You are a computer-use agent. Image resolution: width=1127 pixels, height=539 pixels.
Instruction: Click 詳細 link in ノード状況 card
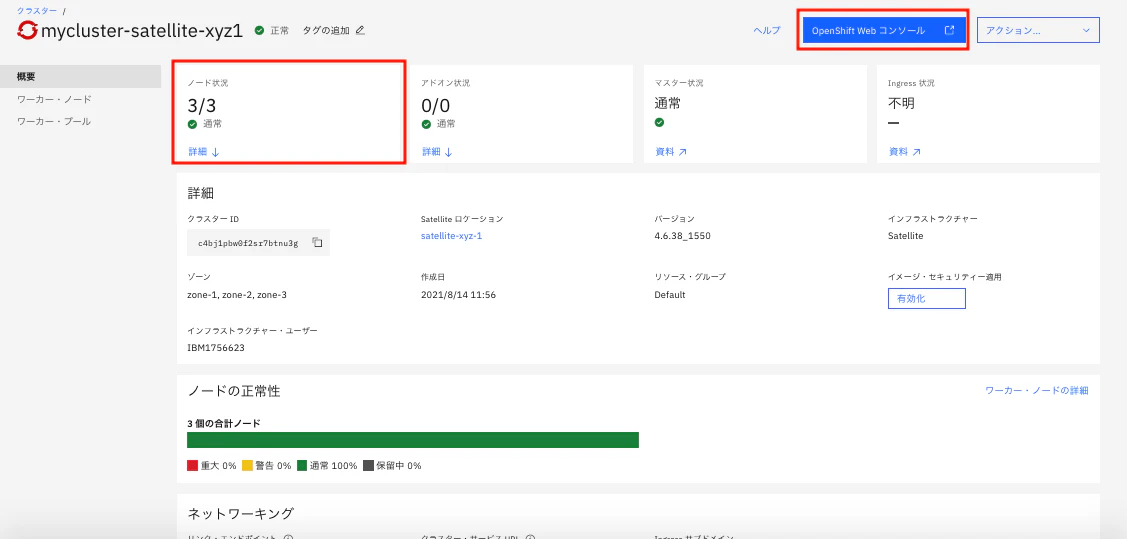[x=203, y=152]
